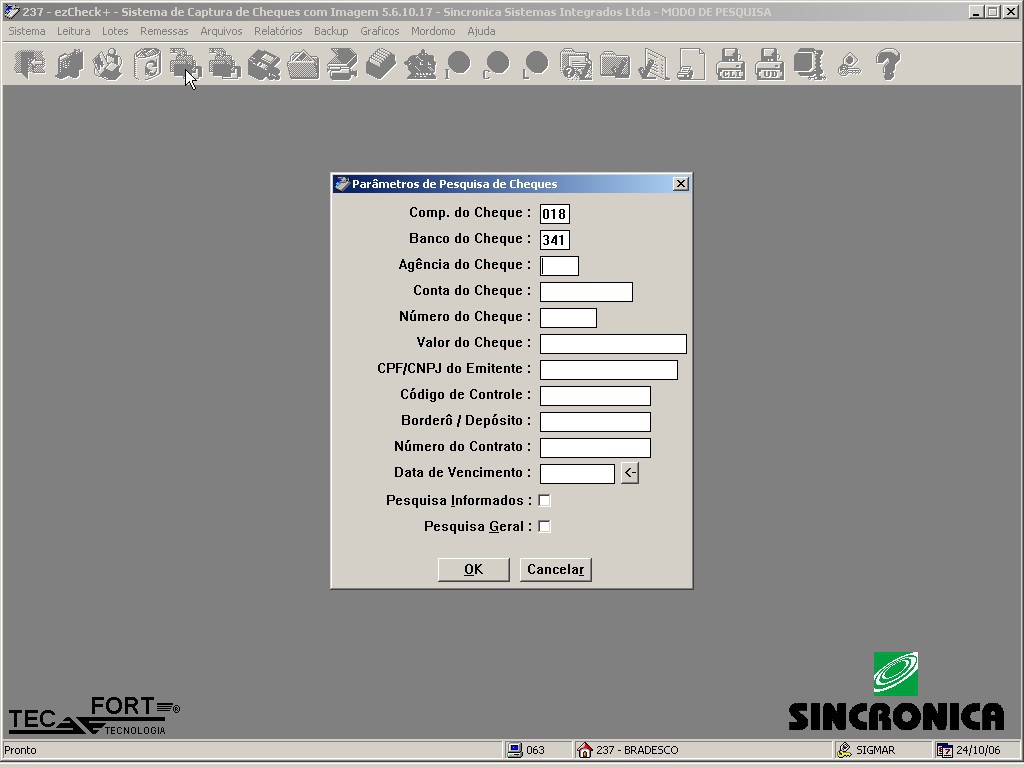
Task: Click into the CPF/CNPJ do Emitente field
Action: 609,370
